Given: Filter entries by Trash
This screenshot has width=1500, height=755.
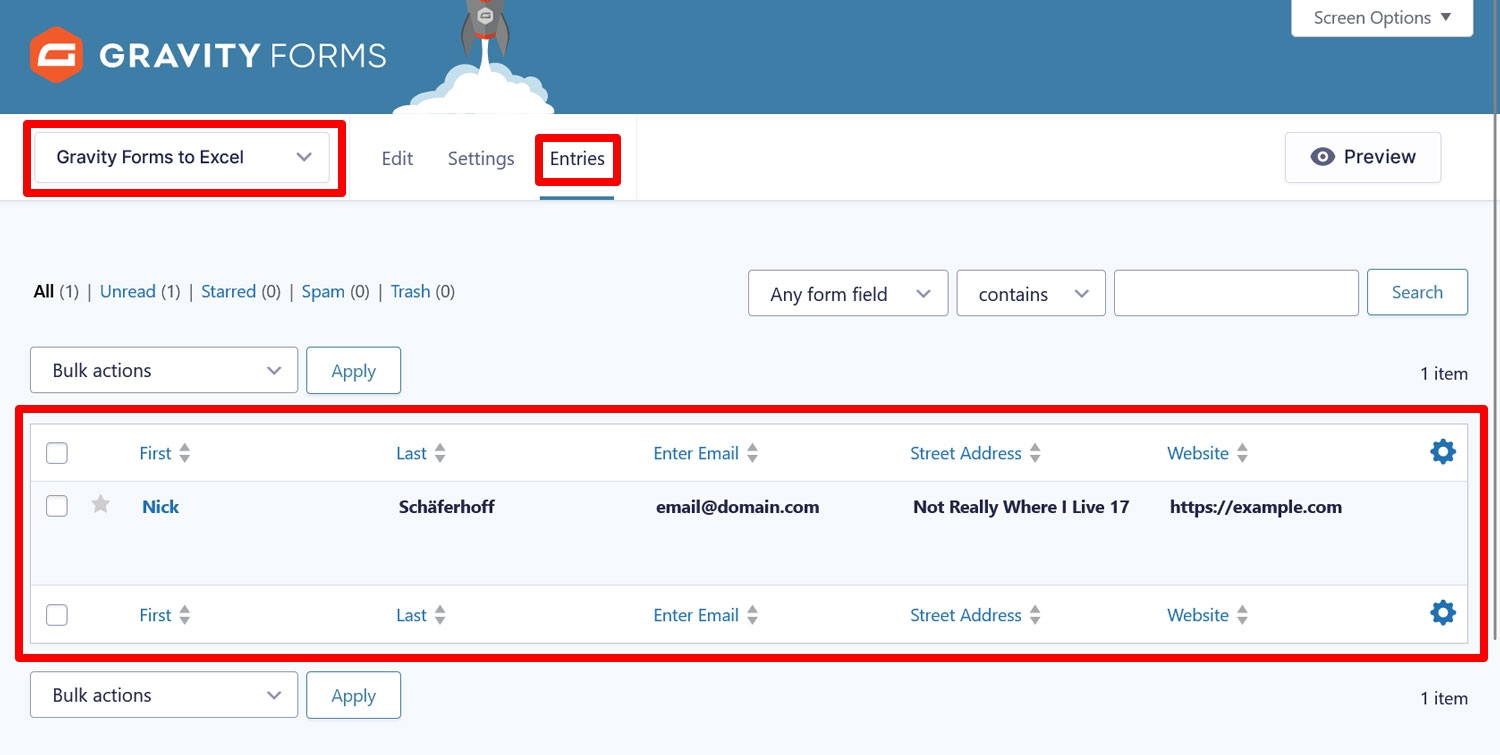Looking at the screenshot, I should coord(410,292).
